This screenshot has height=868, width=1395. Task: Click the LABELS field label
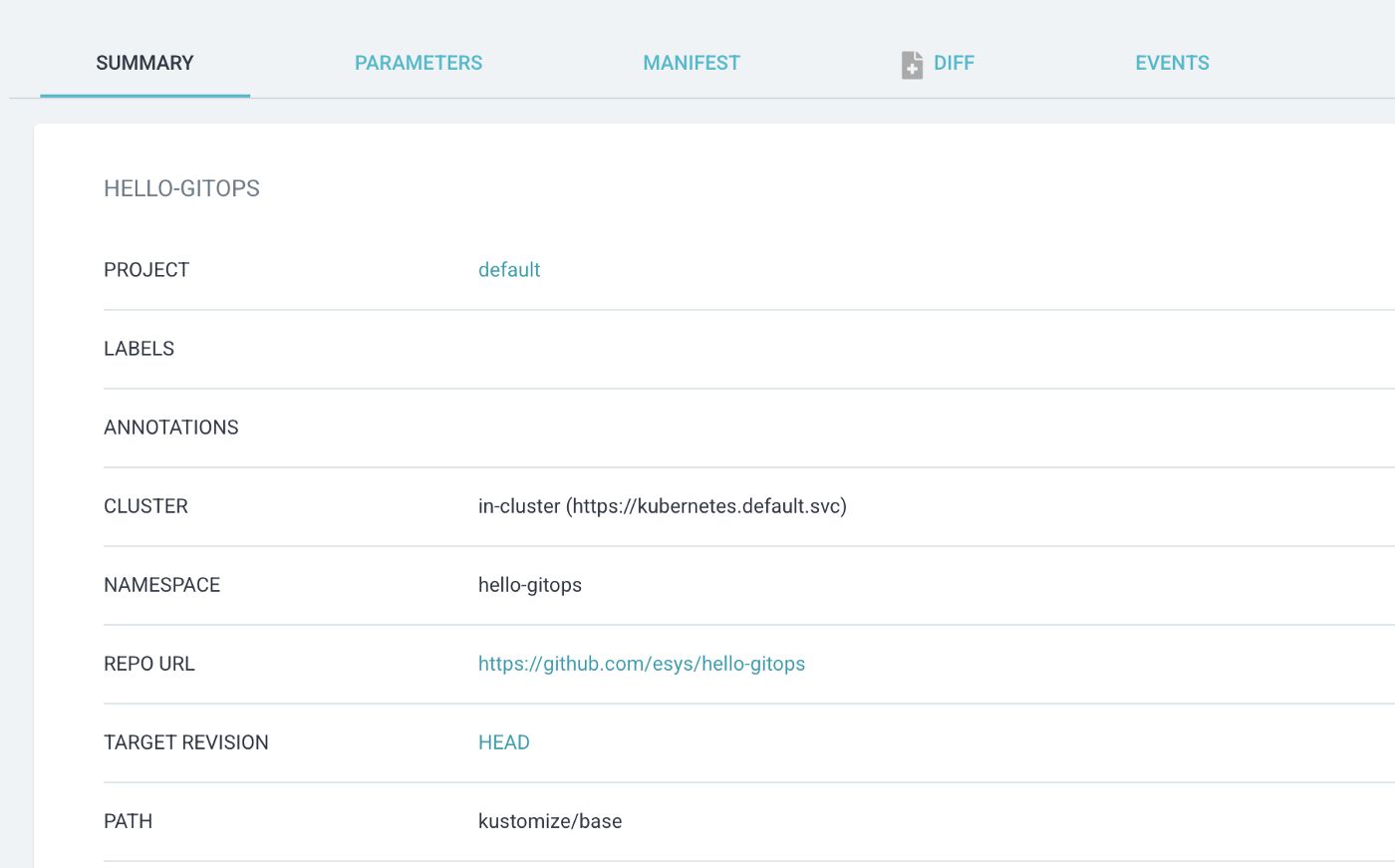(x=139, y=349)
